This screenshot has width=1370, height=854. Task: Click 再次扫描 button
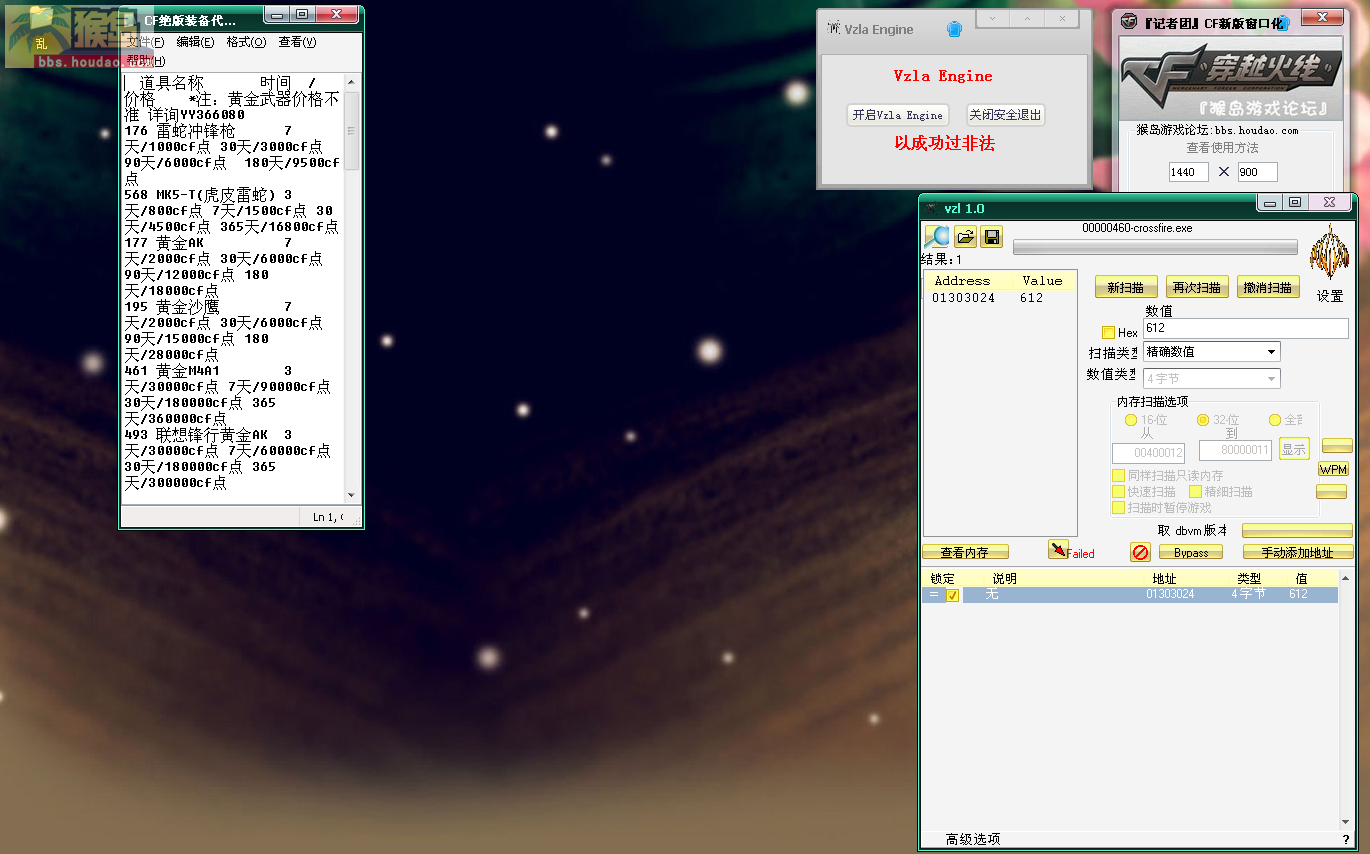(x=1197, y=287)
